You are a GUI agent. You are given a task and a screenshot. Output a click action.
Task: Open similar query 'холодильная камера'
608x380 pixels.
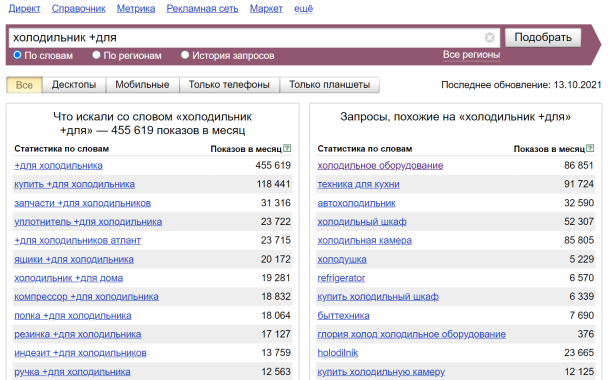coord(364,240)
